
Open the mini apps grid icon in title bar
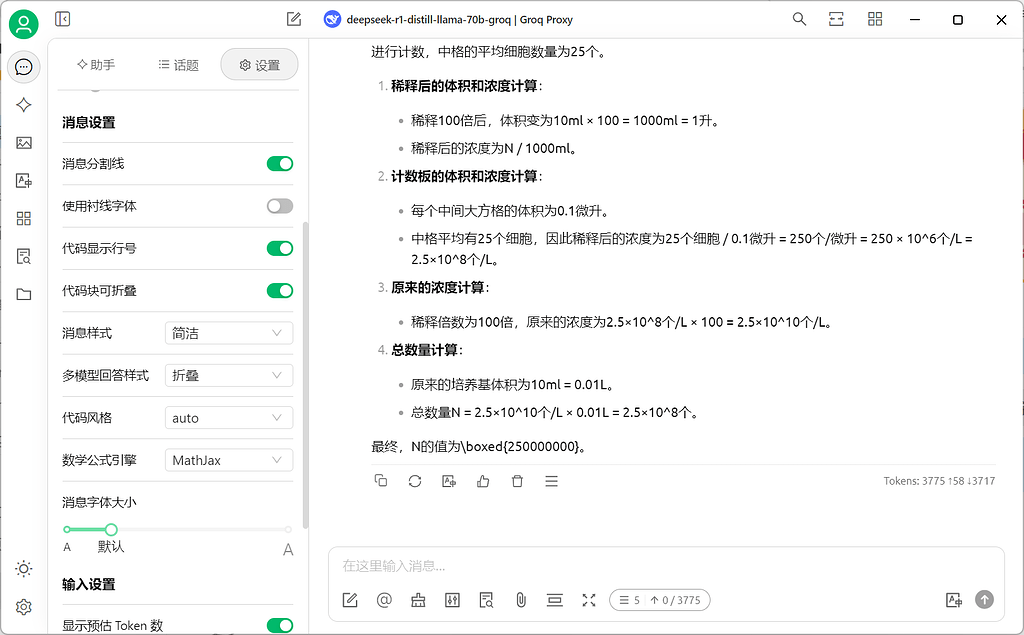click(x=875, y=19)
